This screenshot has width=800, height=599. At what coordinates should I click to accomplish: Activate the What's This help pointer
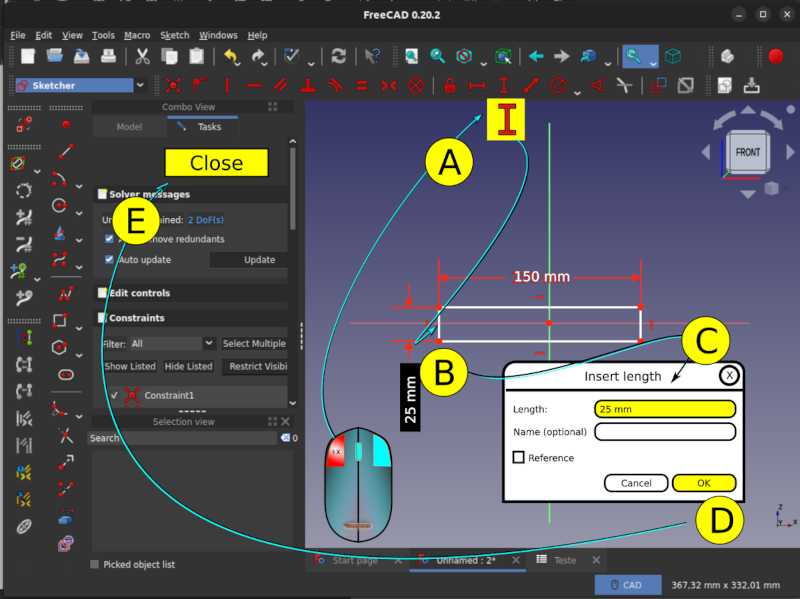pos(372,56)
